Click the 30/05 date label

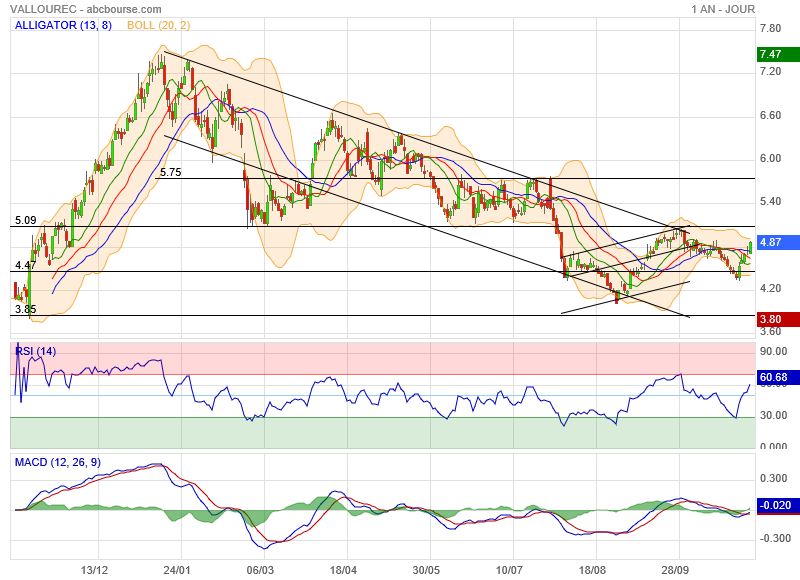click(427, 570)
